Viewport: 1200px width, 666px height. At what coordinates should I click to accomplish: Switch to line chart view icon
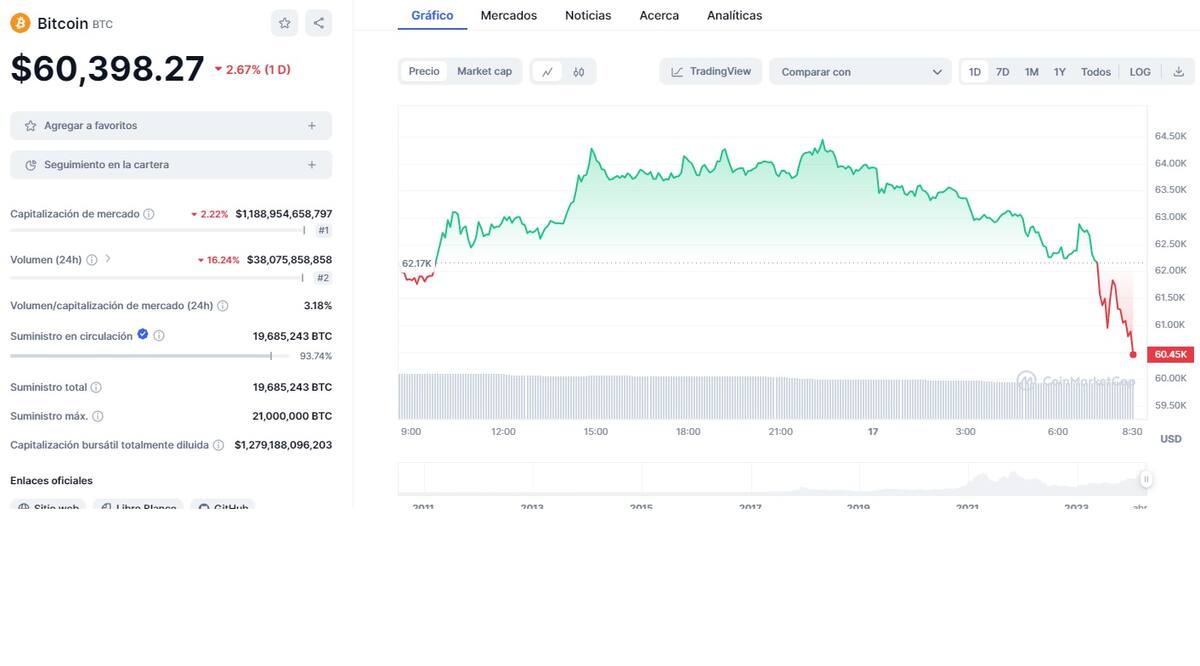coord(547,72)
